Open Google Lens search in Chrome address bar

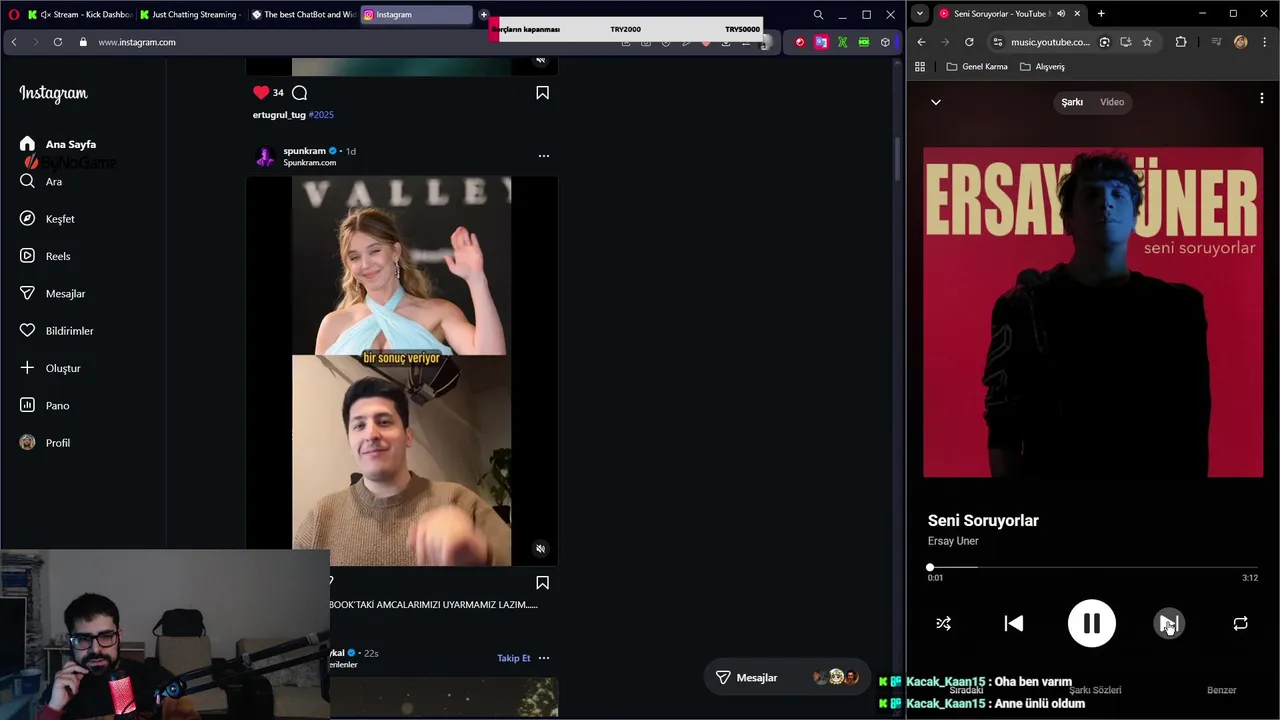point(1104,42)
